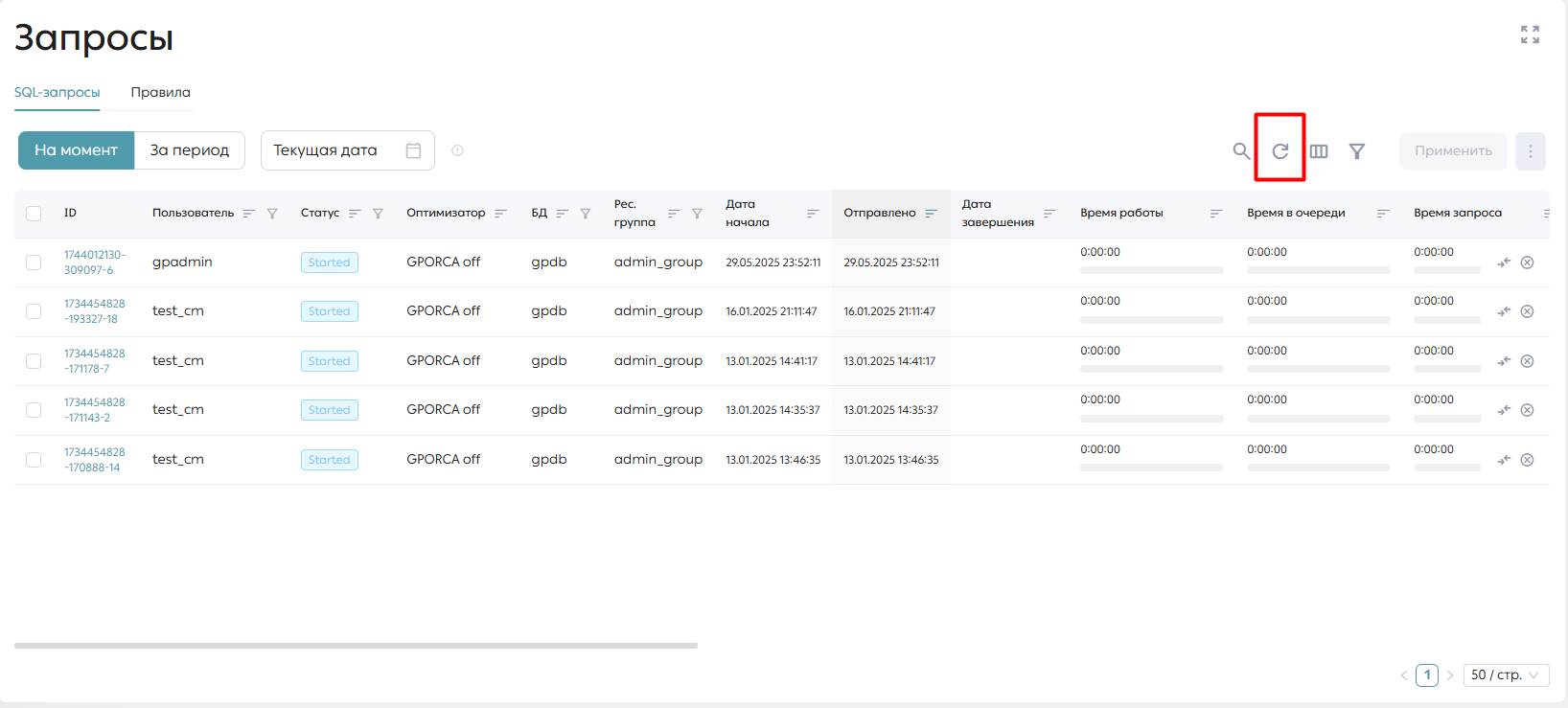
Task: Toggle fullscreen with the expand icon
Action: pos(1530,34)
